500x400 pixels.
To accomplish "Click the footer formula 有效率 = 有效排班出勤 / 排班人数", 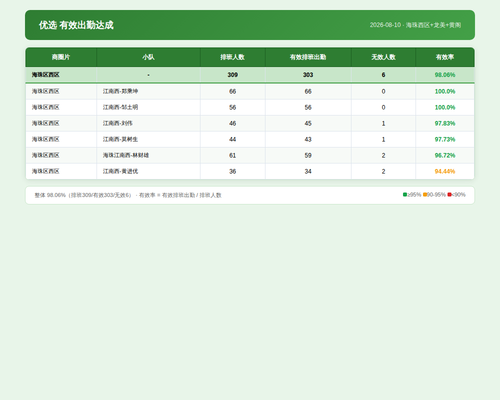I will [180, 195].
